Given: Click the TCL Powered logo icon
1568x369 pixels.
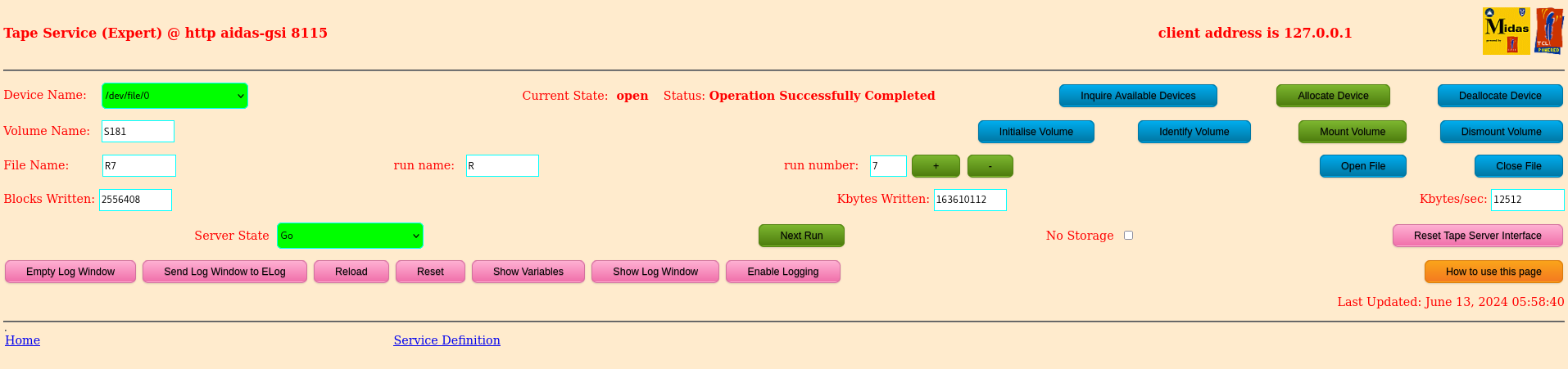Looking at the screenshot, I should pos(1548,31).
